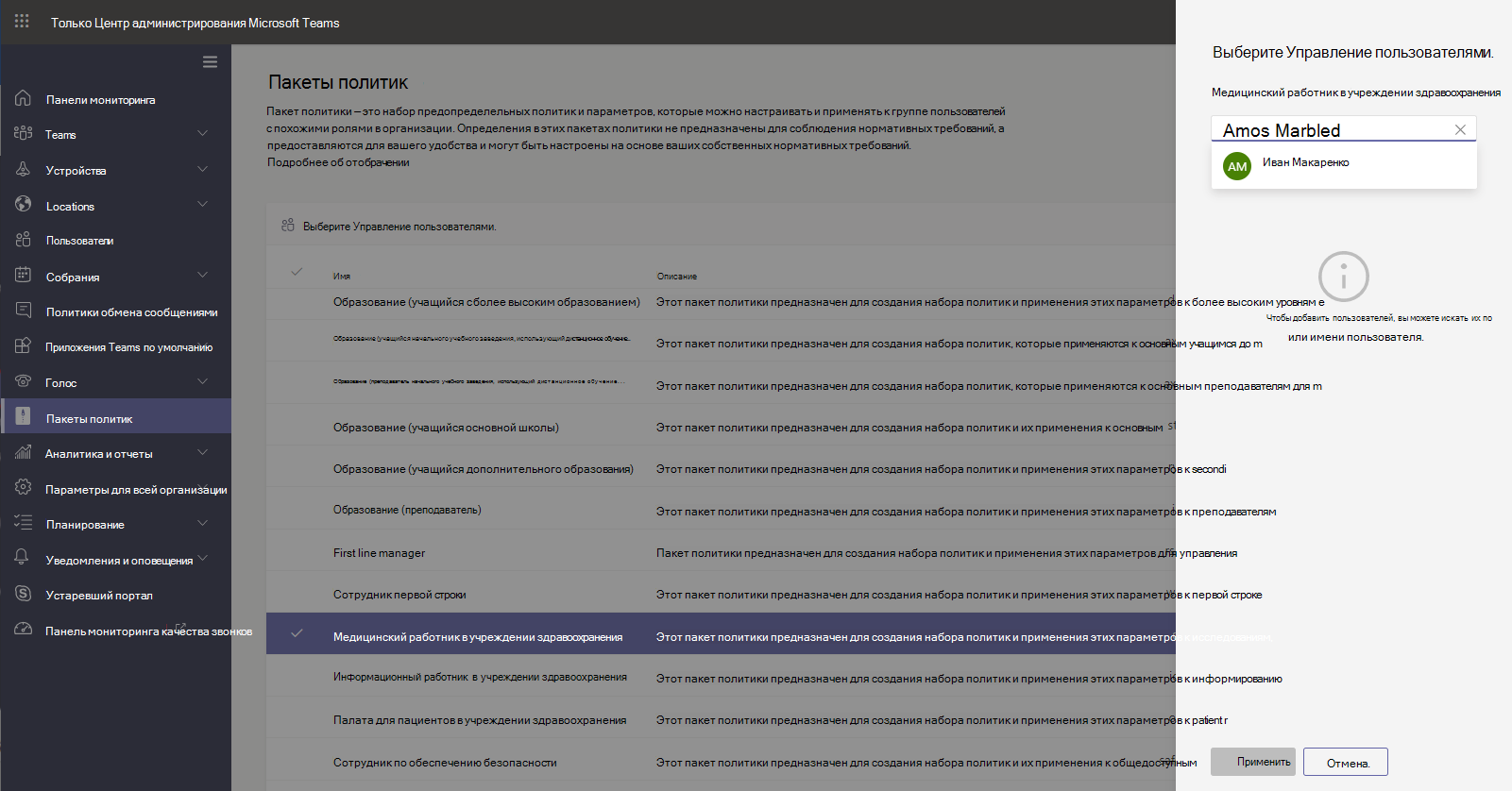Viewport: 1512px width, 791px height.
Task: Expand the Голос menu chevron
Action: 202,381
